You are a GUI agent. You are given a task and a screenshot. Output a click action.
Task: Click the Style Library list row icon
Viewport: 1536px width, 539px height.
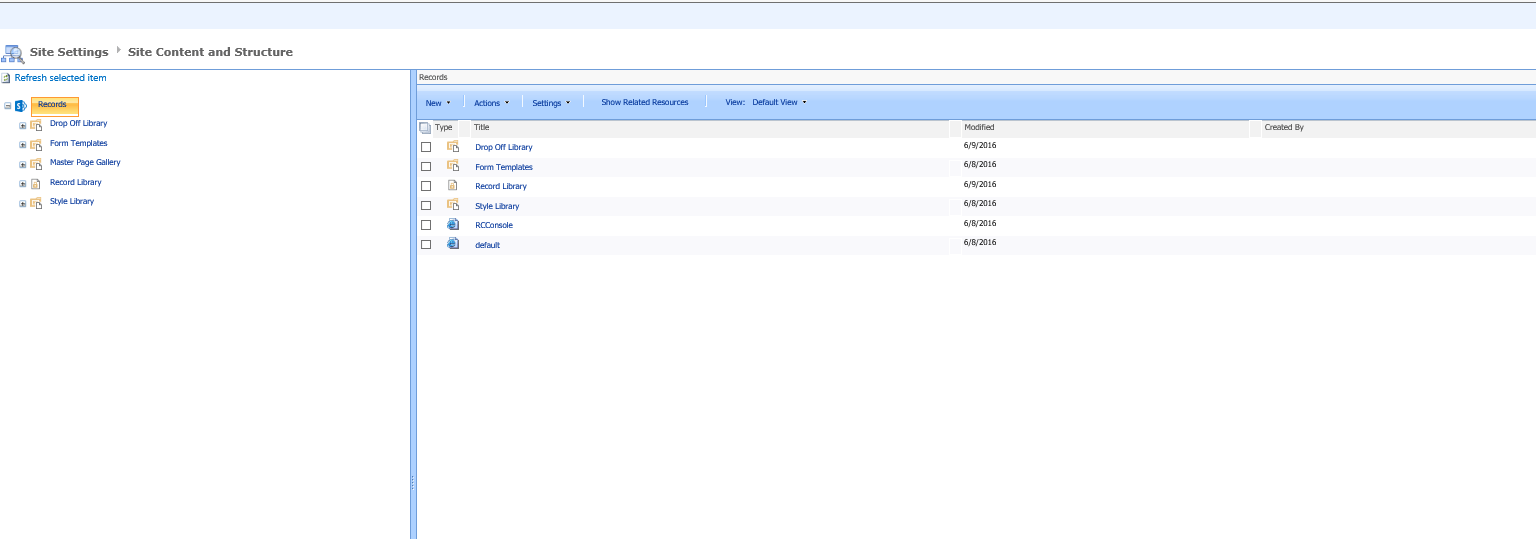pos(453,205)
